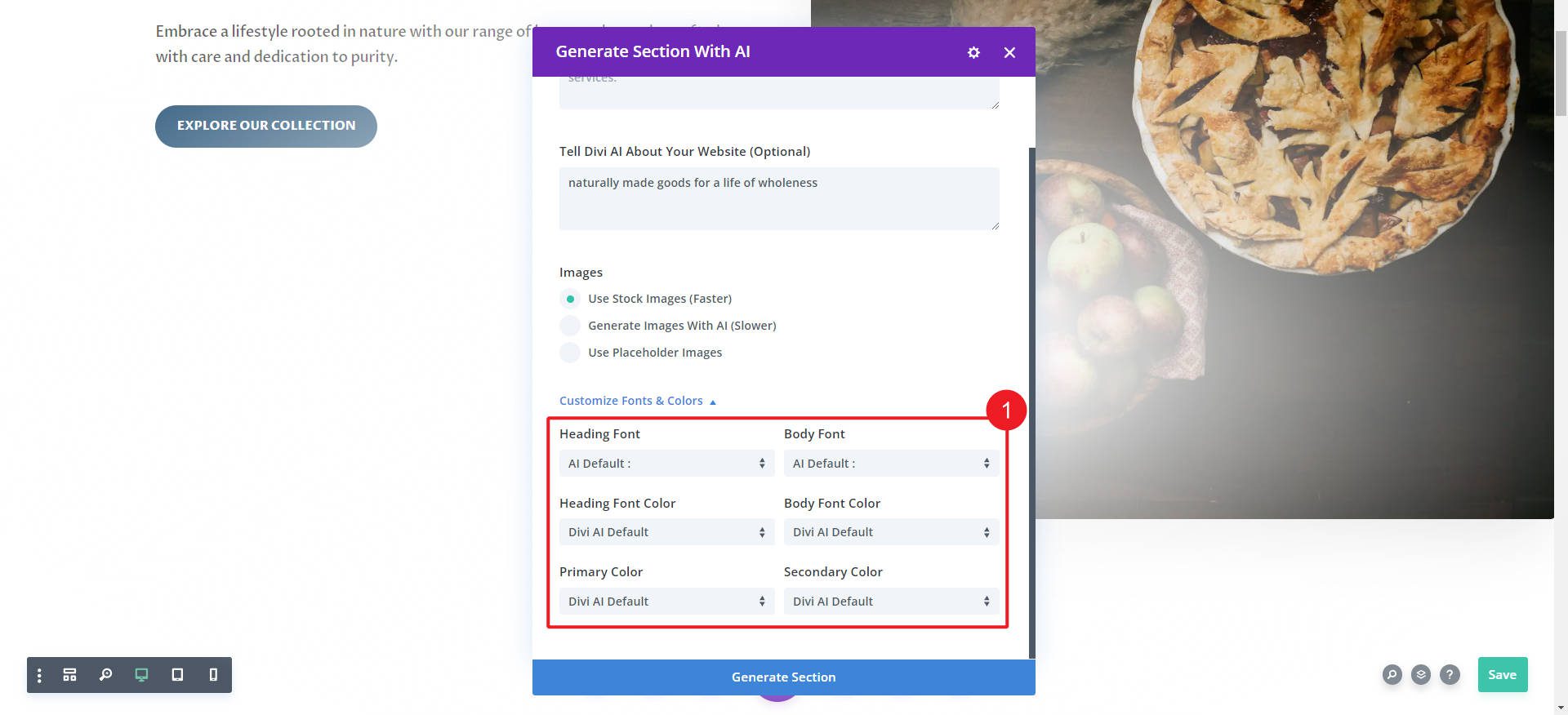Open Primary Color dropdown
The height and width of the screenshot is (715, 1568).
pos(666,602)
